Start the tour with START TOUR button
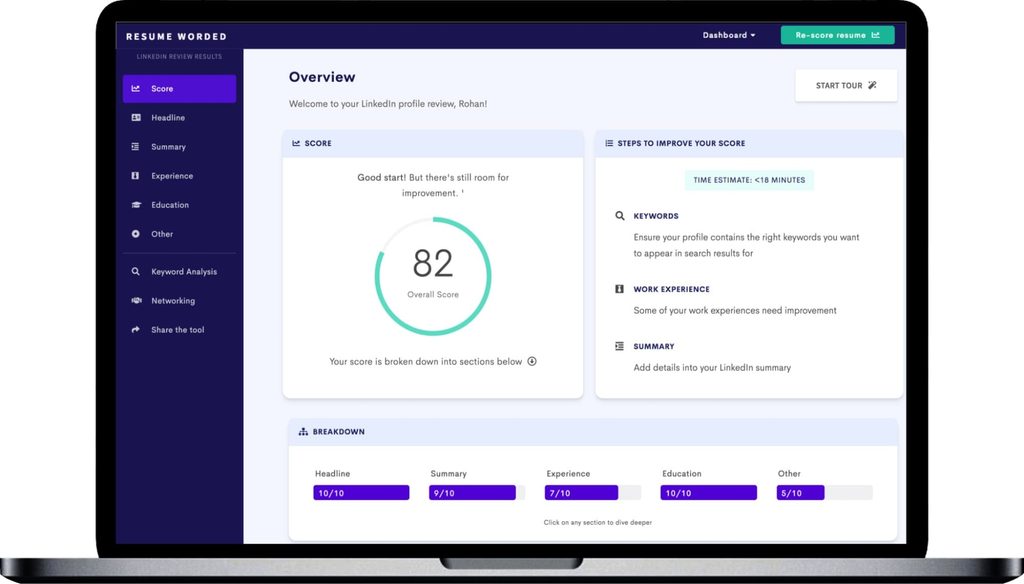Viewport: 1024px width, 584px height. coord(846,86)
